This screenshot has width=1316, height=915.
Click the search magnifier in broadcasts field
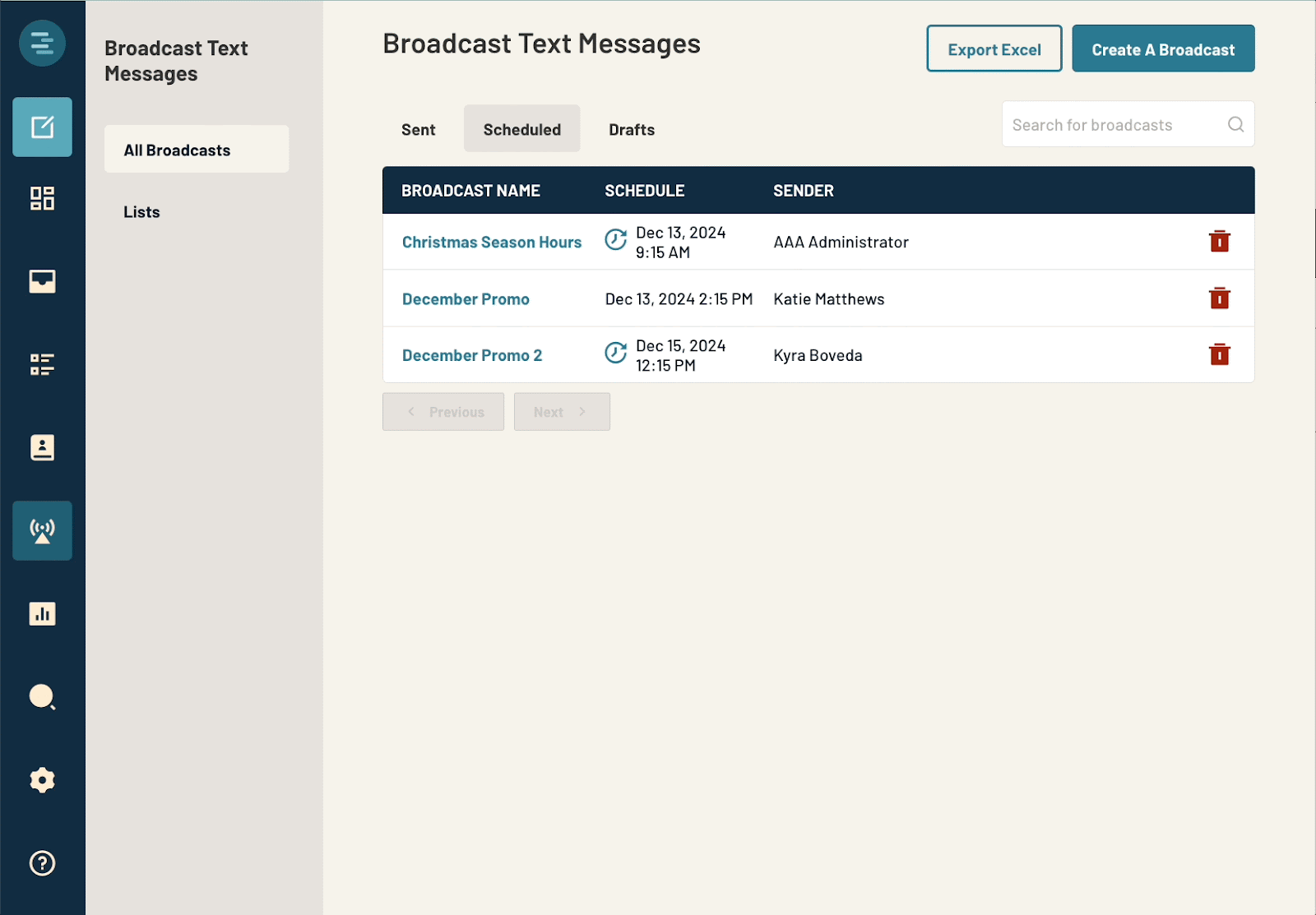pos(1235,125)
